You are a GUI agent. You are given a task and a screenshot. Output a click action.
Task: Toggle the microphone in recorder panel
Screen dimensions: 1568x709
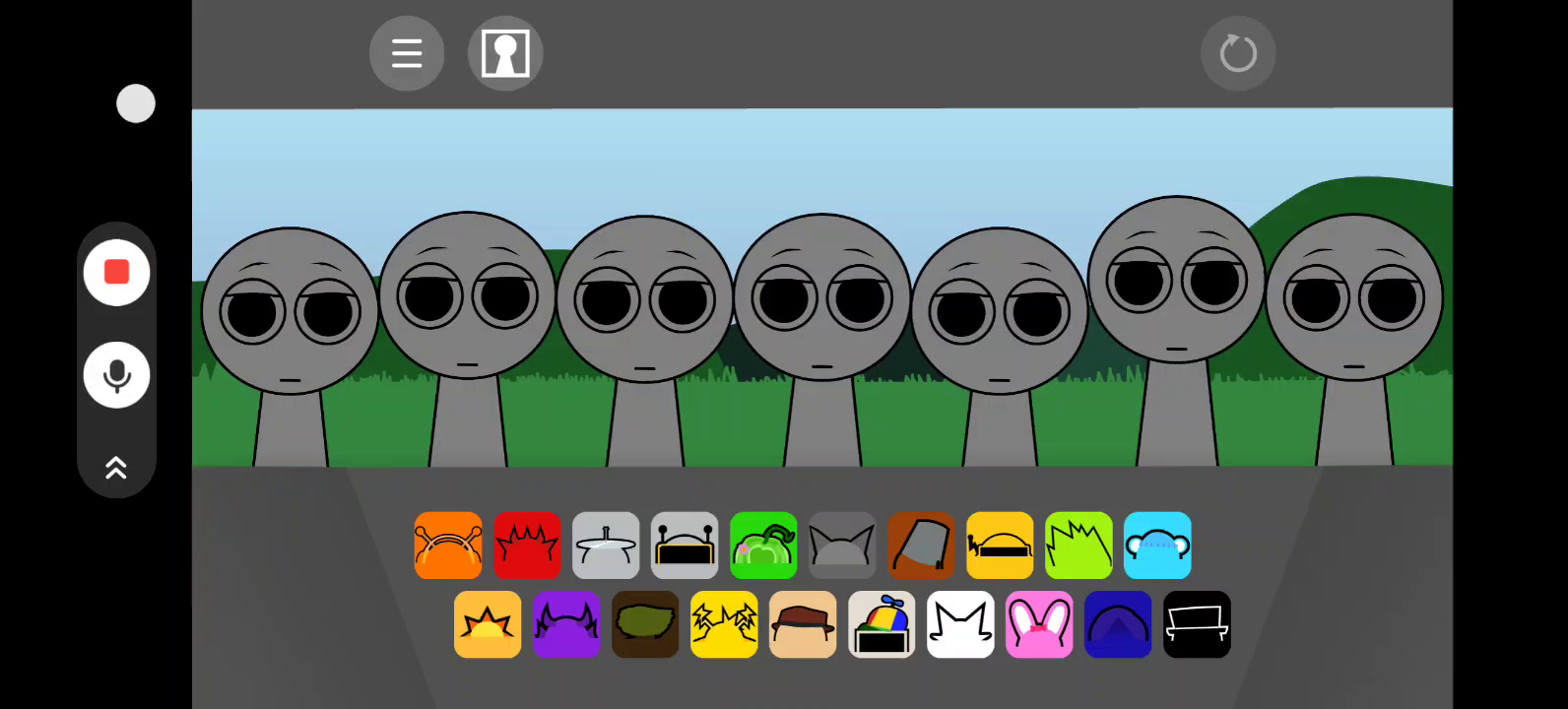pyautogui.click(x=116, y=375)
